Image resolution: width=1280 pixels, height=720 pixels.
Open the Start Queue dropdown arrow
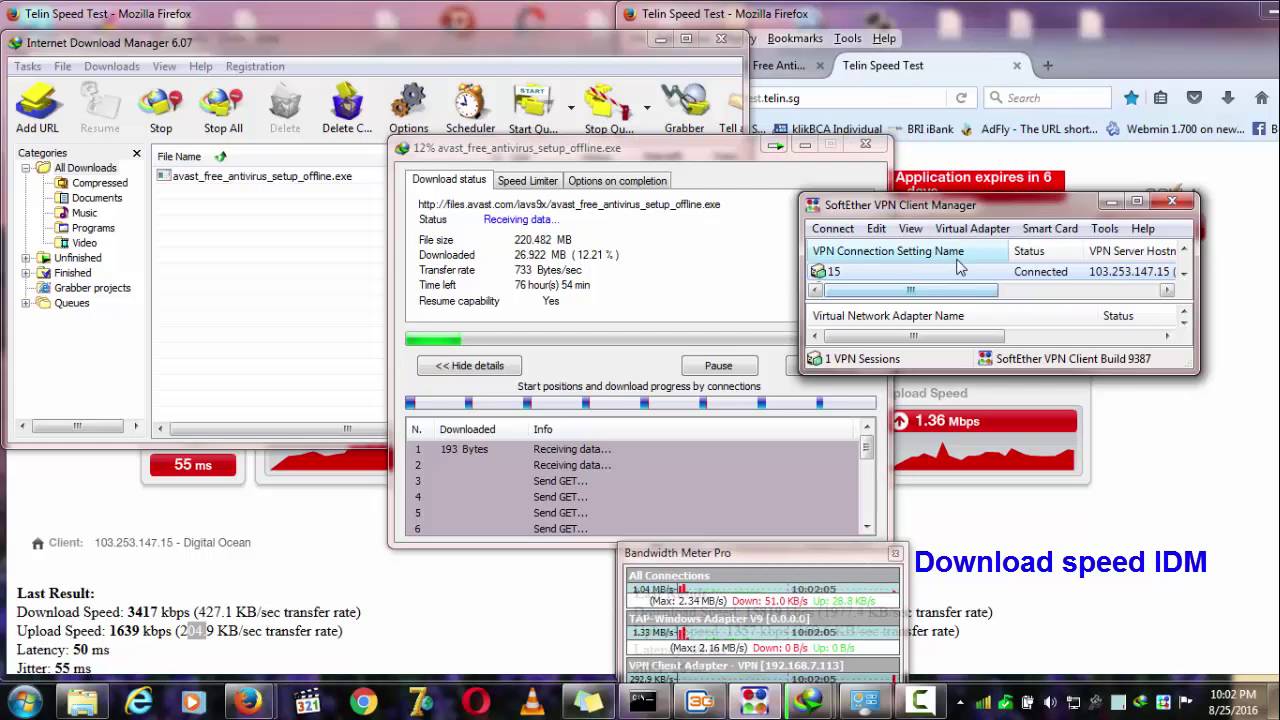point(571,107)
